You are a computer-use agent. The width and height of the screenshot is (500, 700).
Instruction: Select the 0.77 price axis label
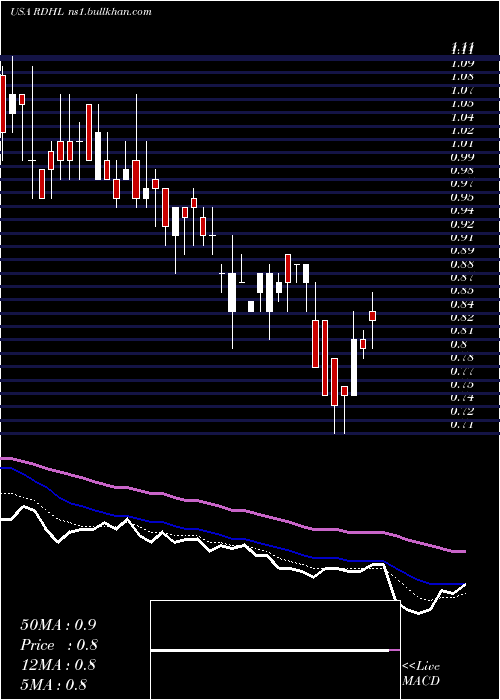click(462, 371)
